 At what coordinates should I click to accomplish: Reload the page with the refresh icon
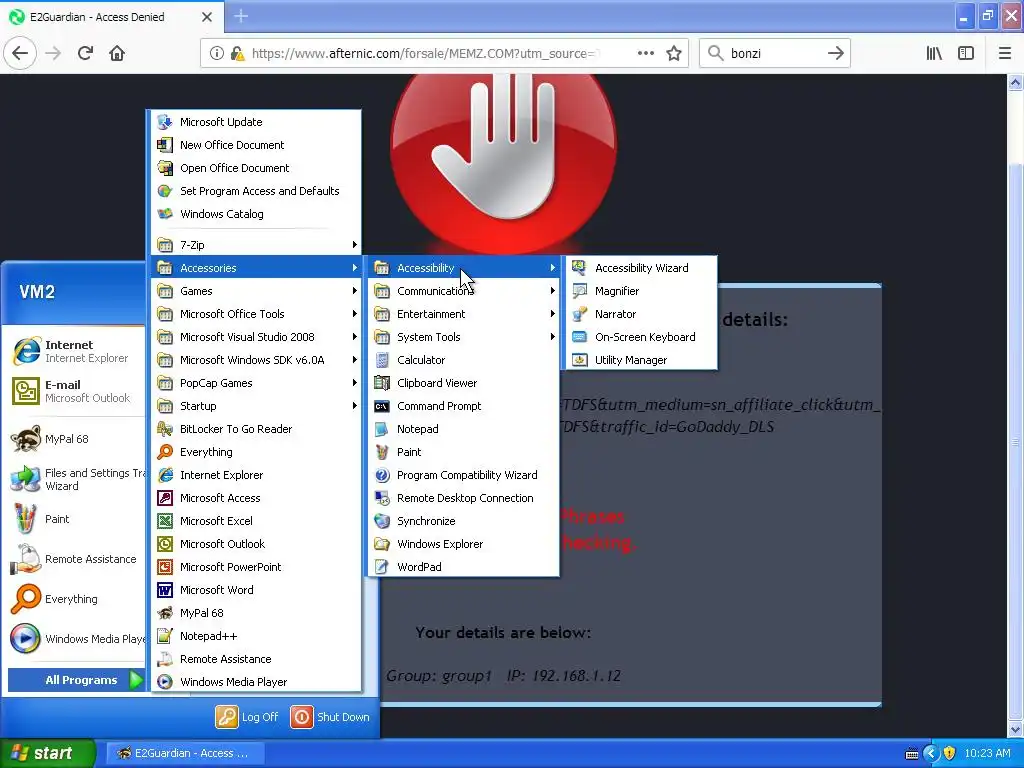(85, 53)
